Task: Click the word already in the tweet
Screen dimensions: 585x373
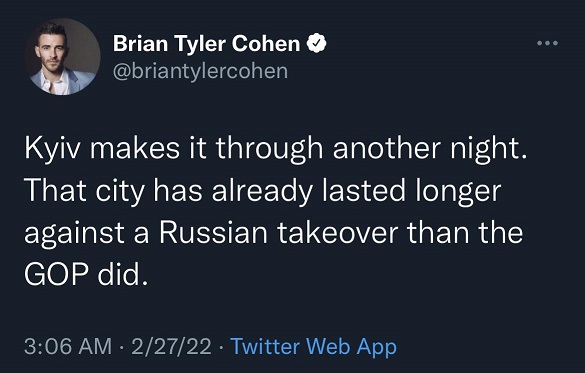Action: pos(262,192)
